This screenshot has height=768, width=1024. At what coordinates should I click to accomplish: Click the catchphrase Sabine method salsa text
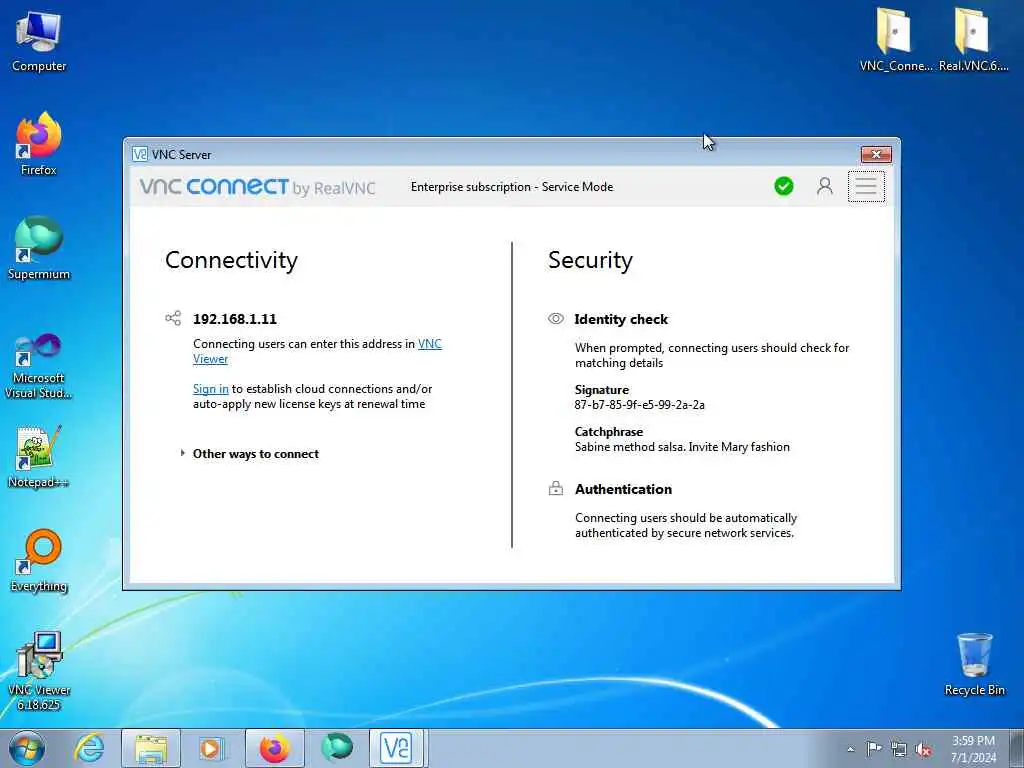pyautogui.click(x=682, y=447)
